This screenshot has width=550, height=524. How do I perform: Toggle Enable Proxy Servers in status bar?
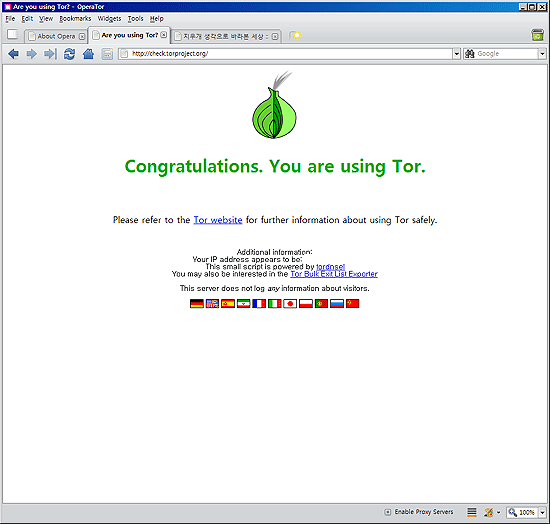419,512
